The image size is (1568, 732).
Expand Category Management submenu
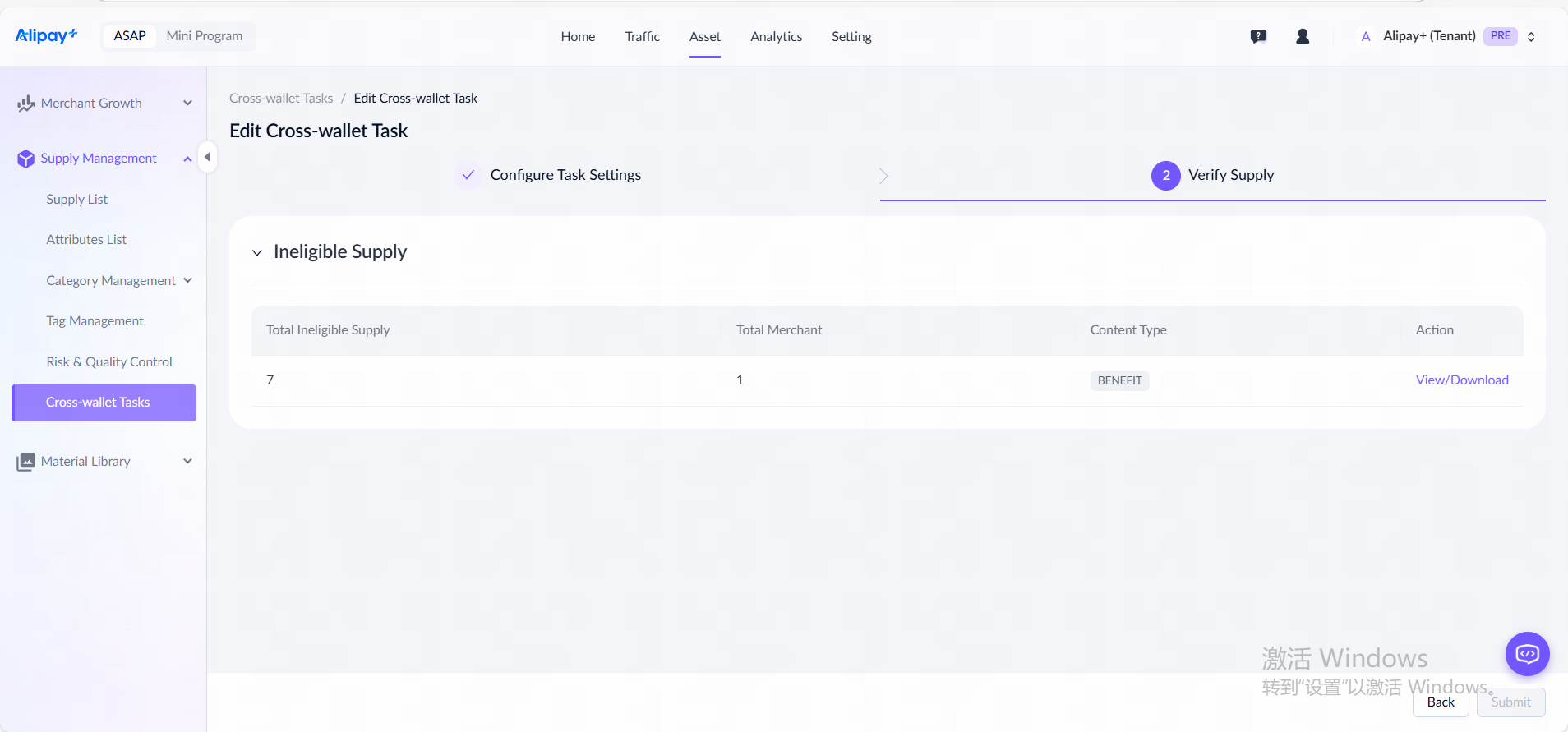click(188, 280)
